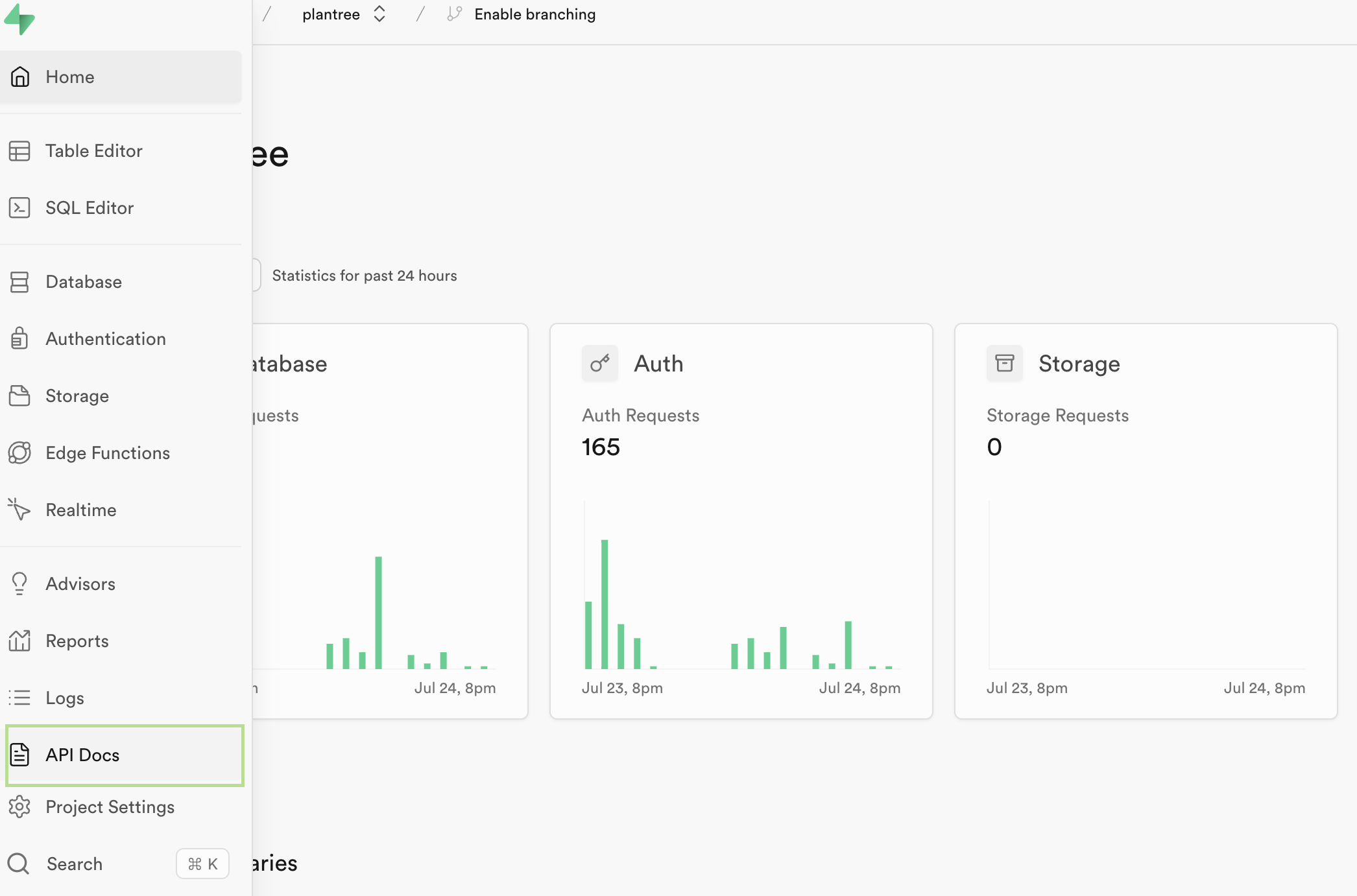Open Edge Functions from sidebar
The width and height of the screenshot is (1357, 896).
point(121,453)
